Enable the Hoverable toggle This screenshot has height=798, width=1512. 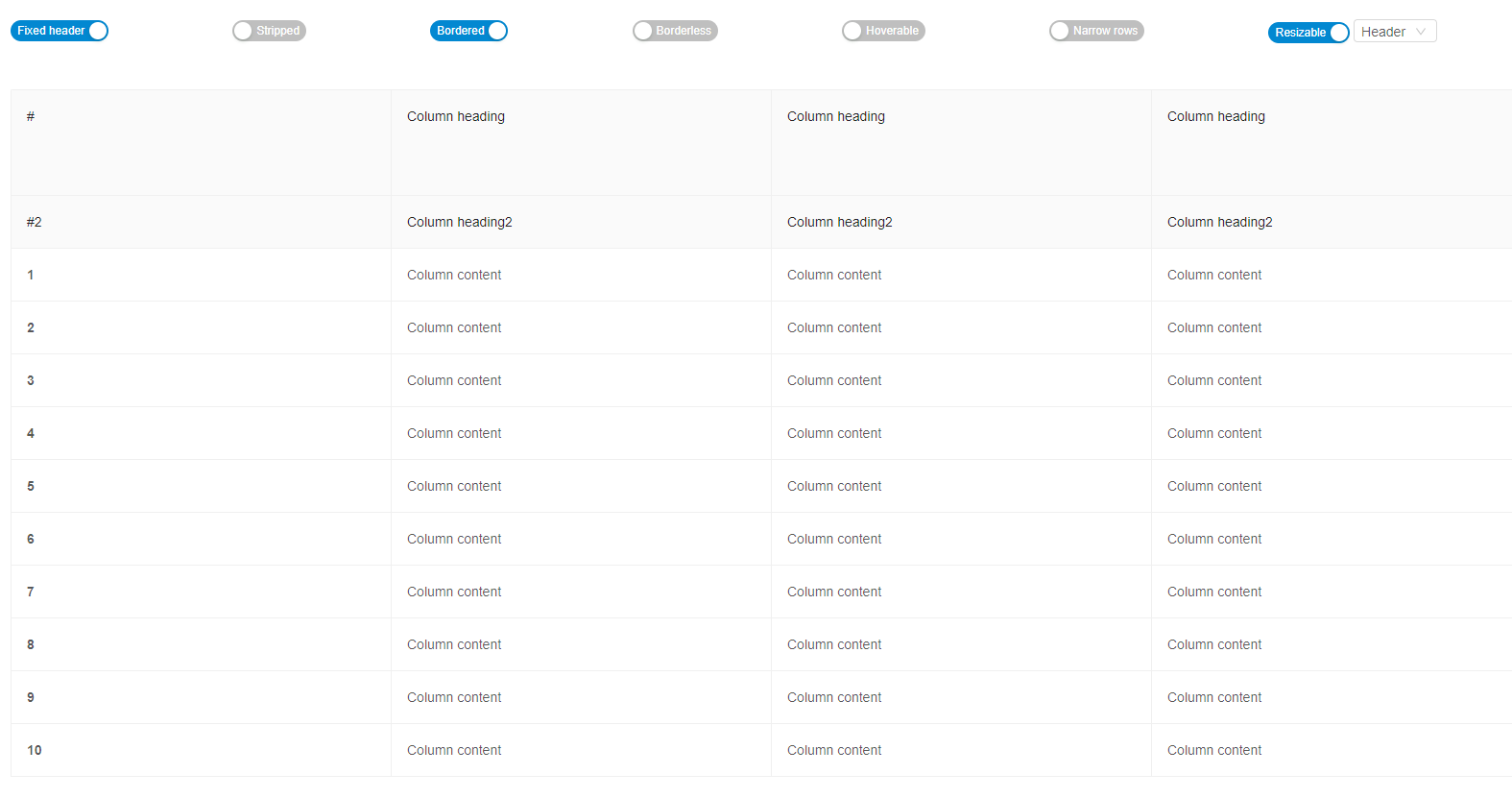click(883, 31)
